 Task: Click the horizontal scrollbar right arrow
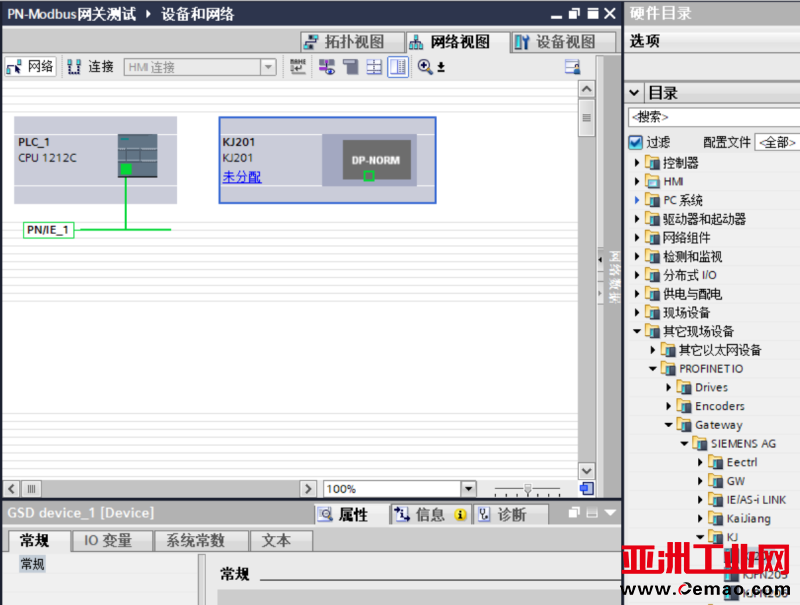(308, 489)
